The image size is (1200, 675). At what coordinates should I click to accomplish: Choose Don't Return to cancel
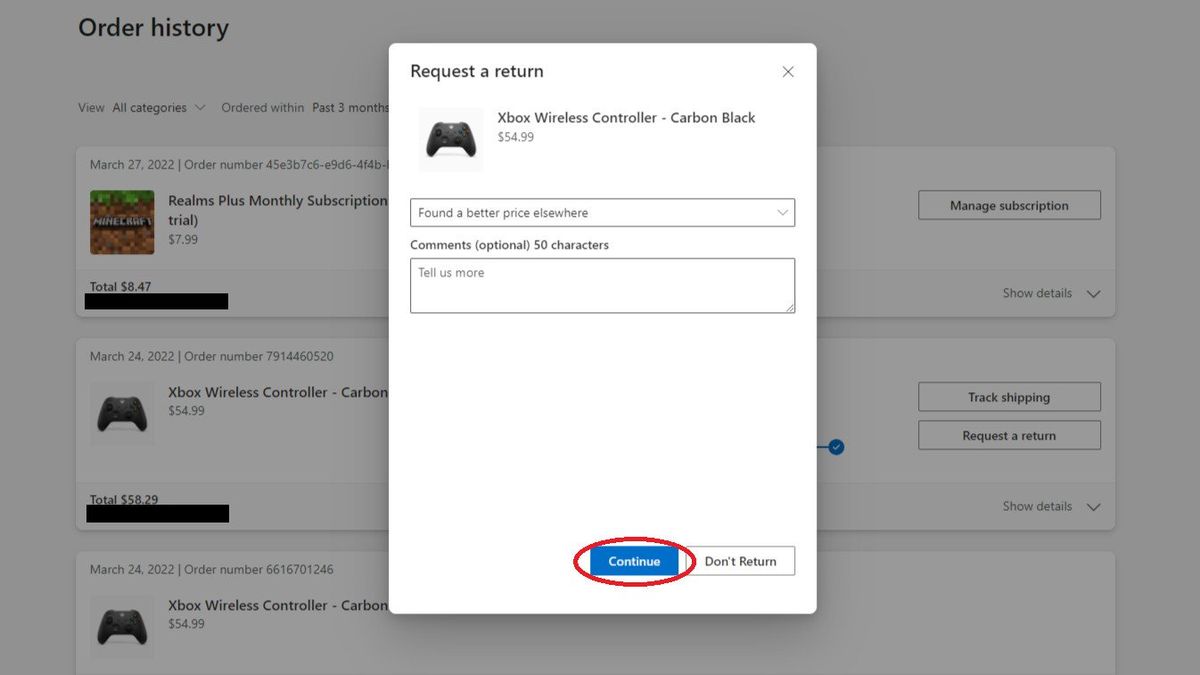[x=740, y=561]
